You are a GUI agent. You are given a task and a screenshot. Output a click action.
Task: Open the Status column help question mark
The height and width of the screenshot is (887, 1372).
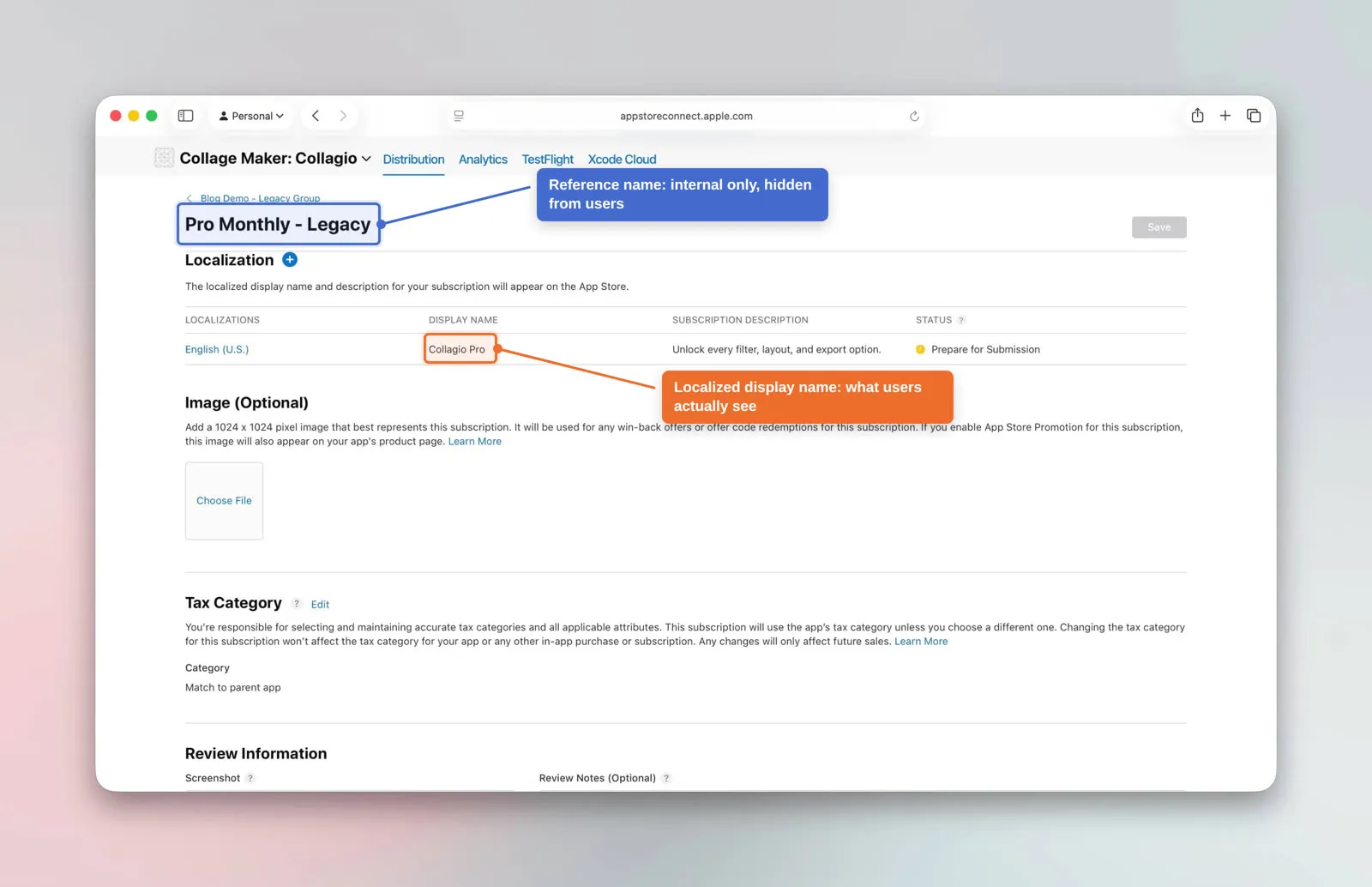(x=961, y=320)
